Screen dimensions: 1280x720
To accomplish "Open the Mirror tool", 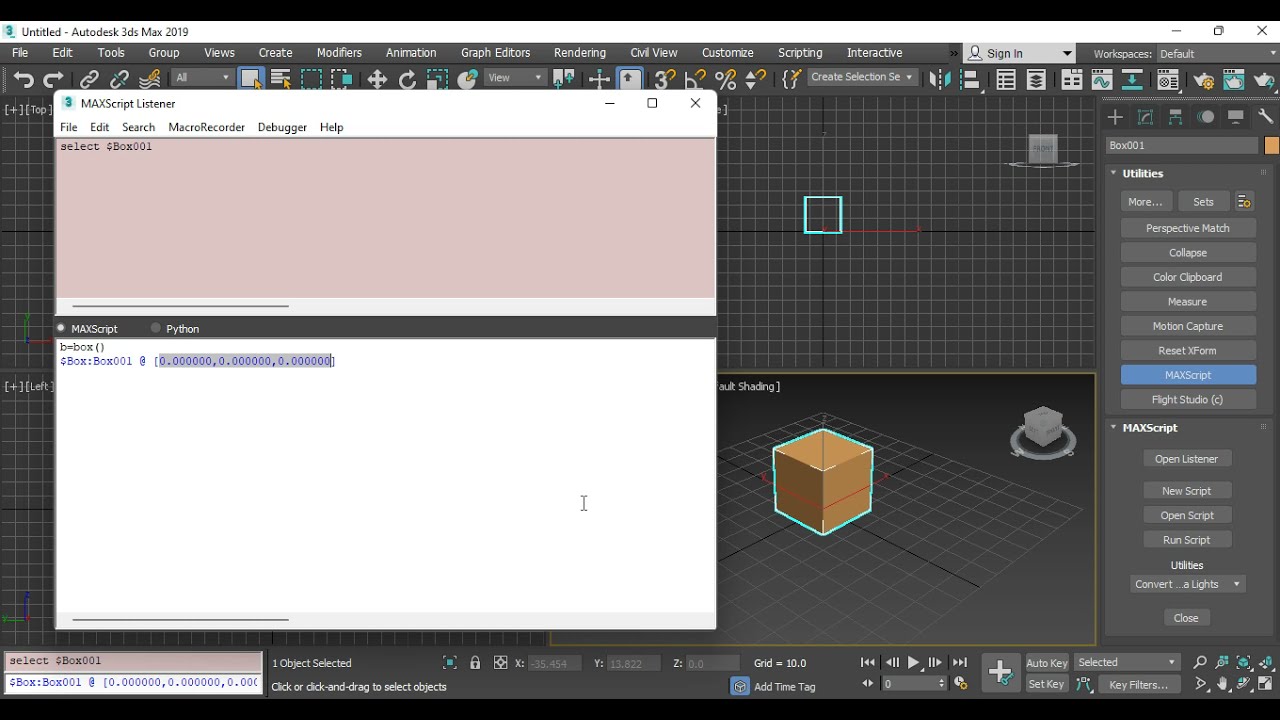I will tap(940, 79).
